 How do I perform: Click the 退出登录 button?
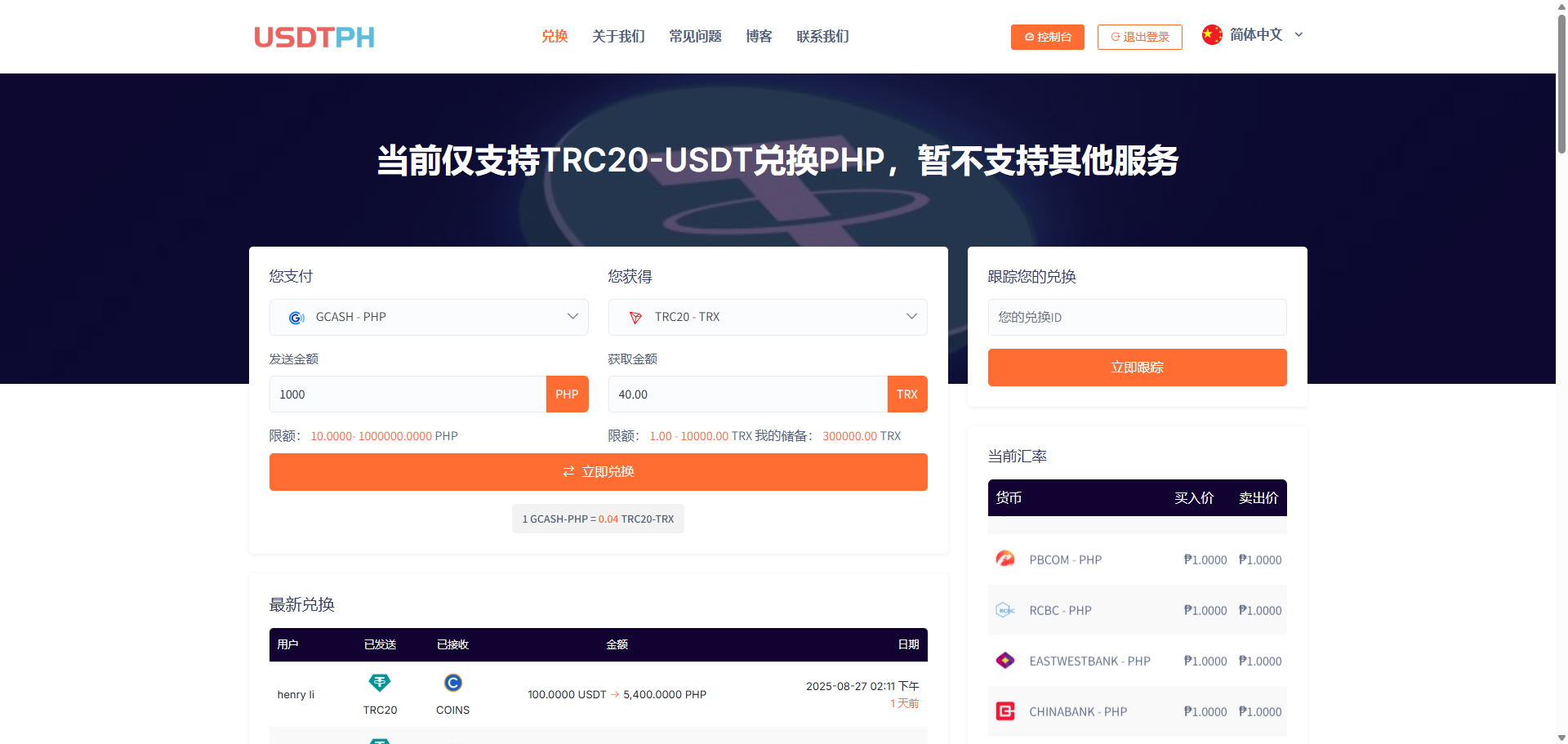[1140, 37]
